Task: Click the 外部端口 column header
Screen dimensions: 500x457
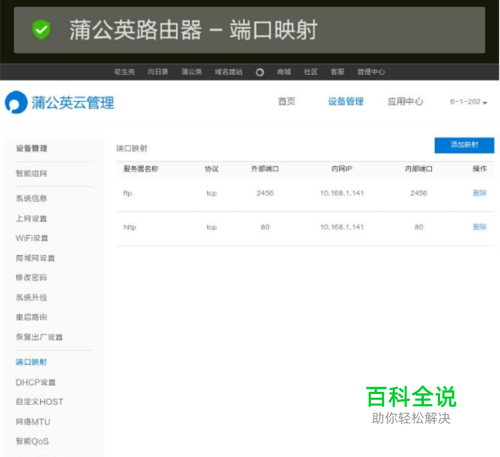Action: click(x=265, y=169)
